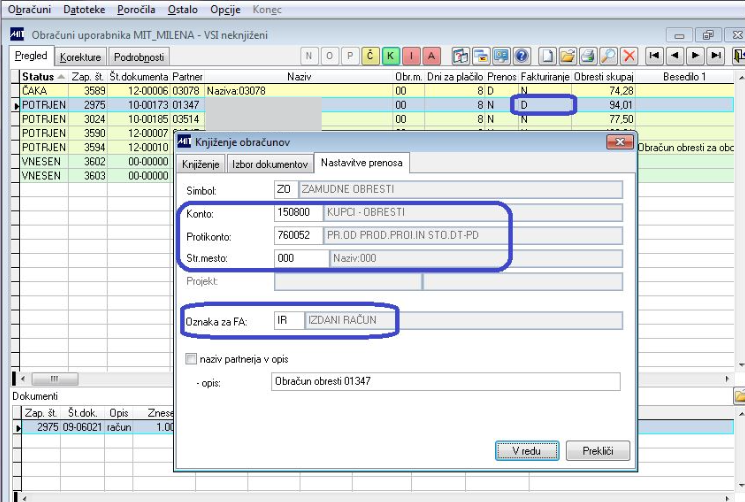Viewport: 745px width, 502px height.
Task: Click the P status filter button
Action: (x=350, y=56)
